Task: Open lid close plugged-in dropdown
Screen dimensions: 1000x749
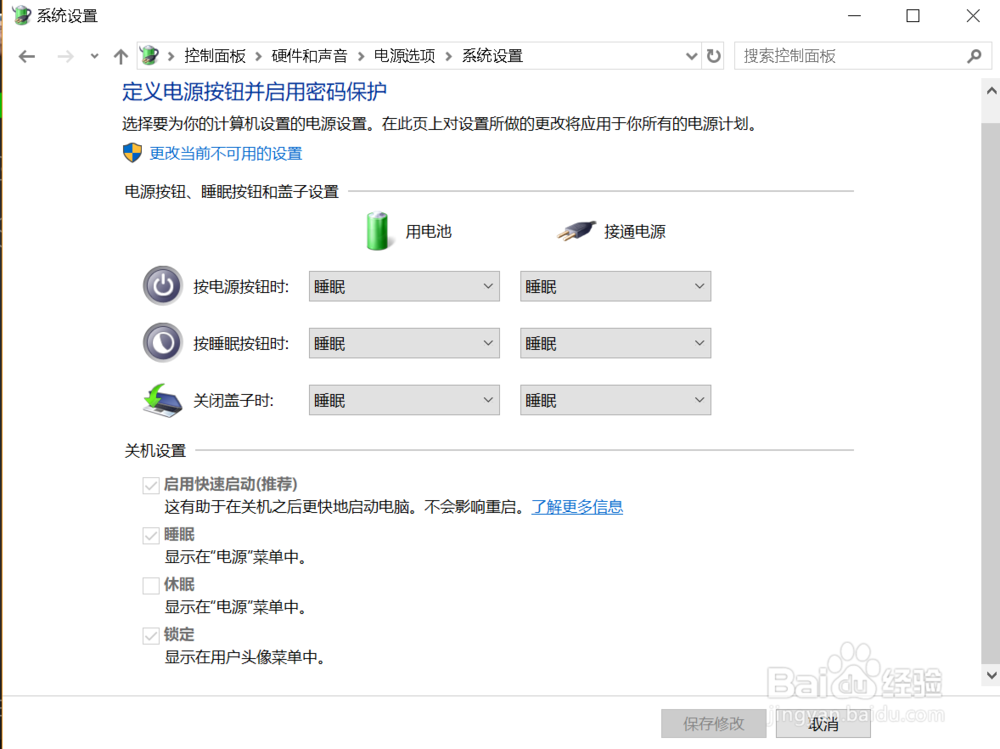Action: coord(615,400)
